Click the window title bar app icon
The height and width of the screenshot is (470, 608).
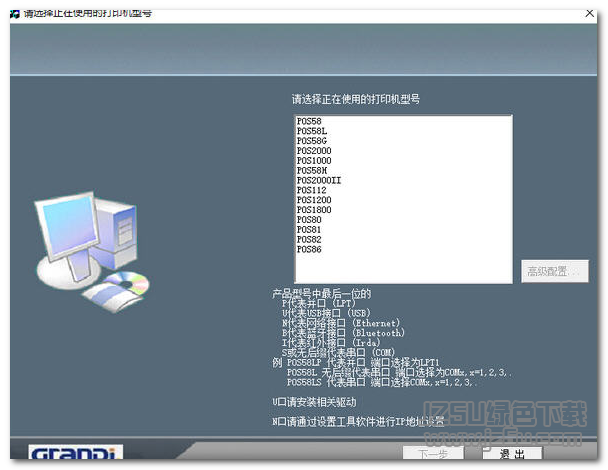tap(15, 14)
